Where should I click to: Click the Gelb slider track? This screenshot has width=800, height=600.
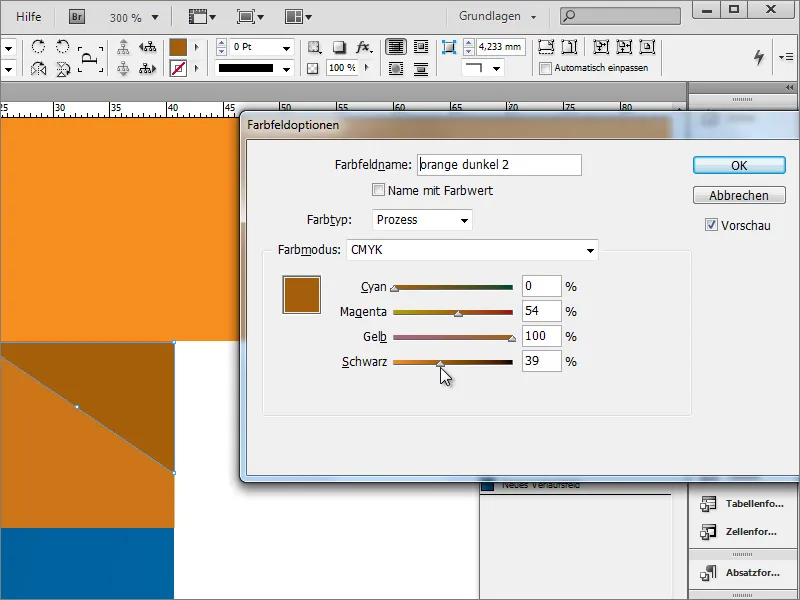453,337
